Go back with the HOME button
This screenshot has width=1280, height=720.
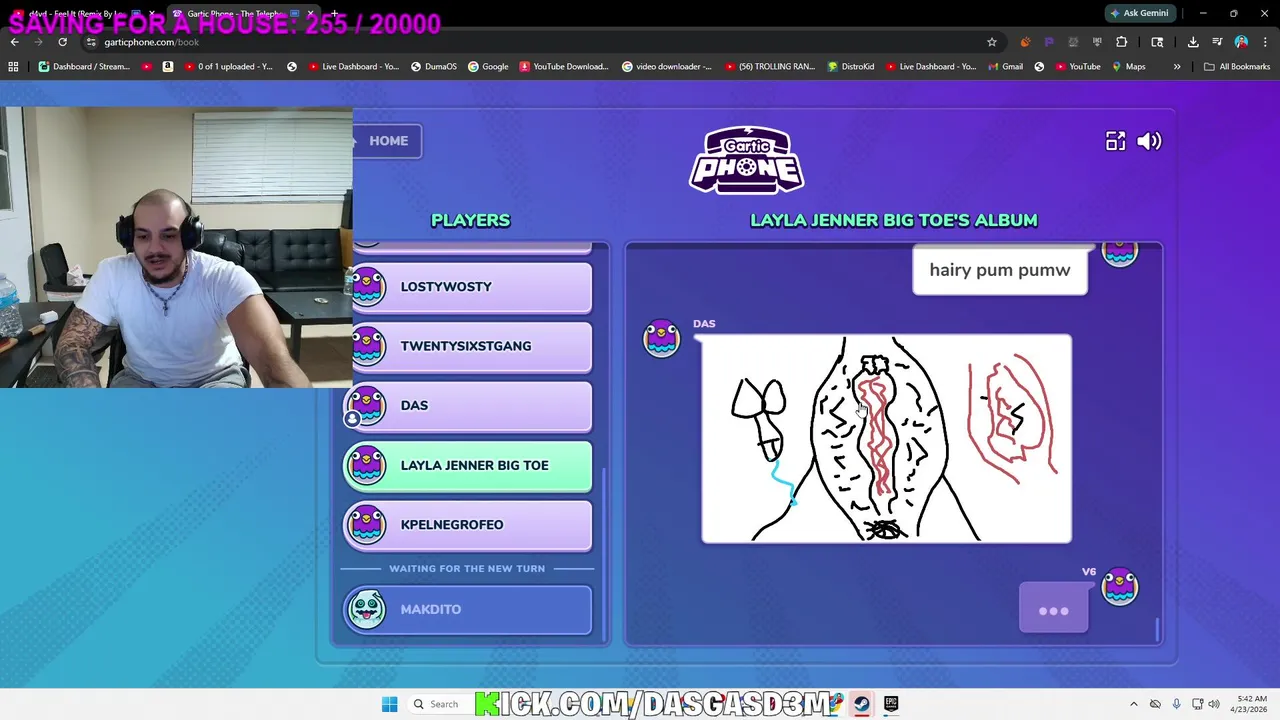click(x=388, y=141)
